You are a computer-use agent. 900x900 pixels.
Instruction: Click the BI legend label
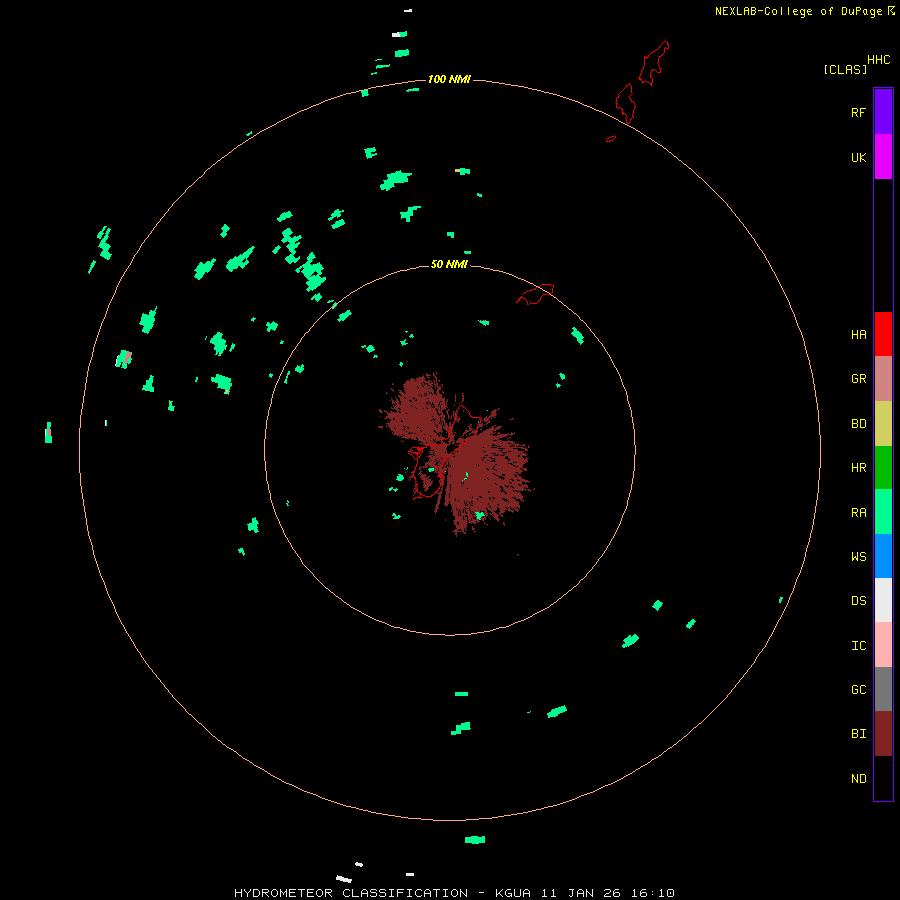coord(858,734)
